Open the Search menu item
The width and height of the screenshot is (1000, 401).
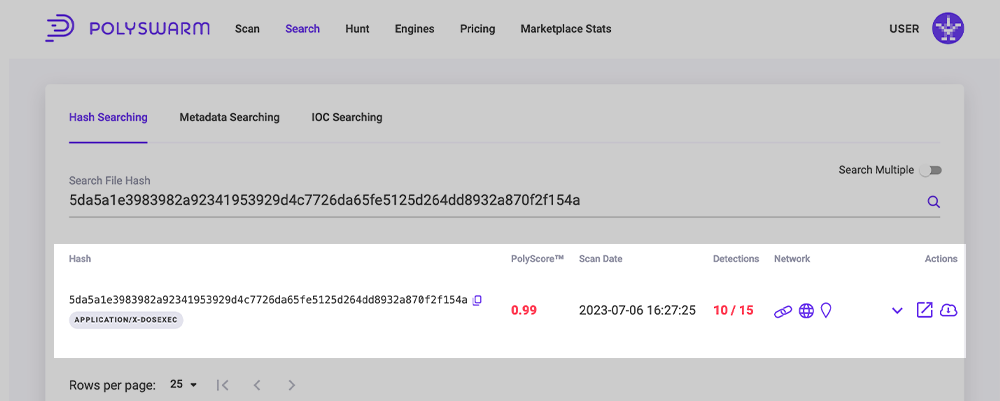point(302,29)
